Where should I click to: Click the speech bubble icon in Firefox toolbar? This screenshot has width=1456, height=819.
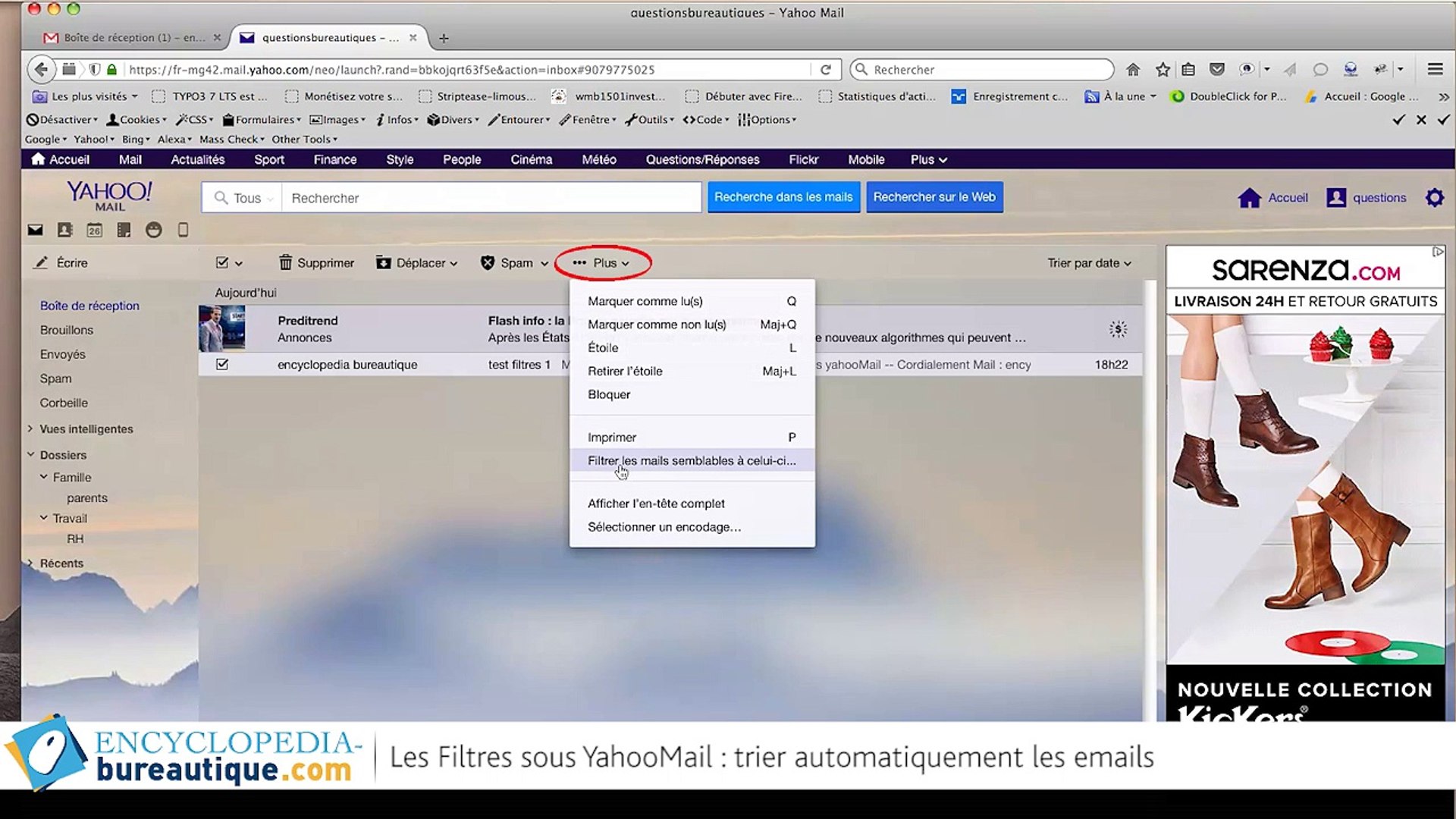tap(1320, 70)
